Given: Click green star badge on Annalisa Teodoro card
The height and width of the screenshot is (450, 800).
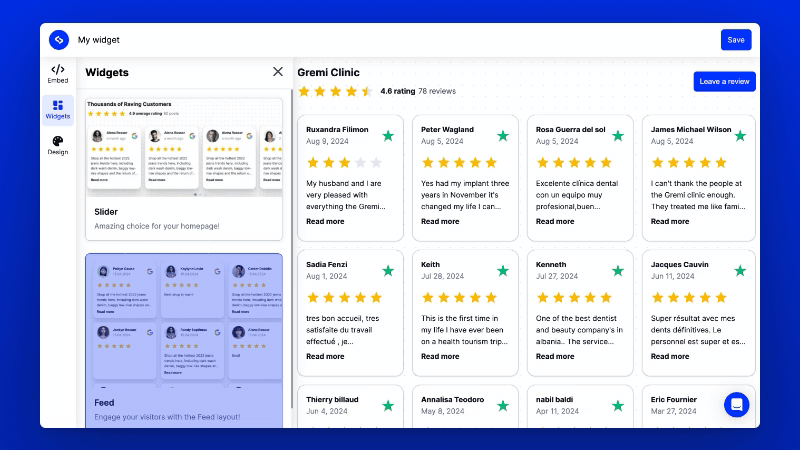Looking at the screenshot, I should pos(503,406).
